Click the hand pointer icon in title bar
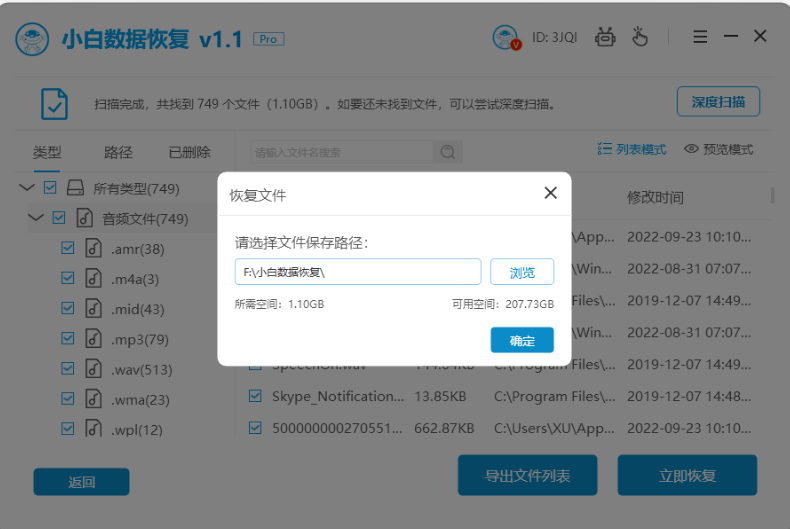Image resolution: width=790 pixels, height=529 pixels. 640,38
